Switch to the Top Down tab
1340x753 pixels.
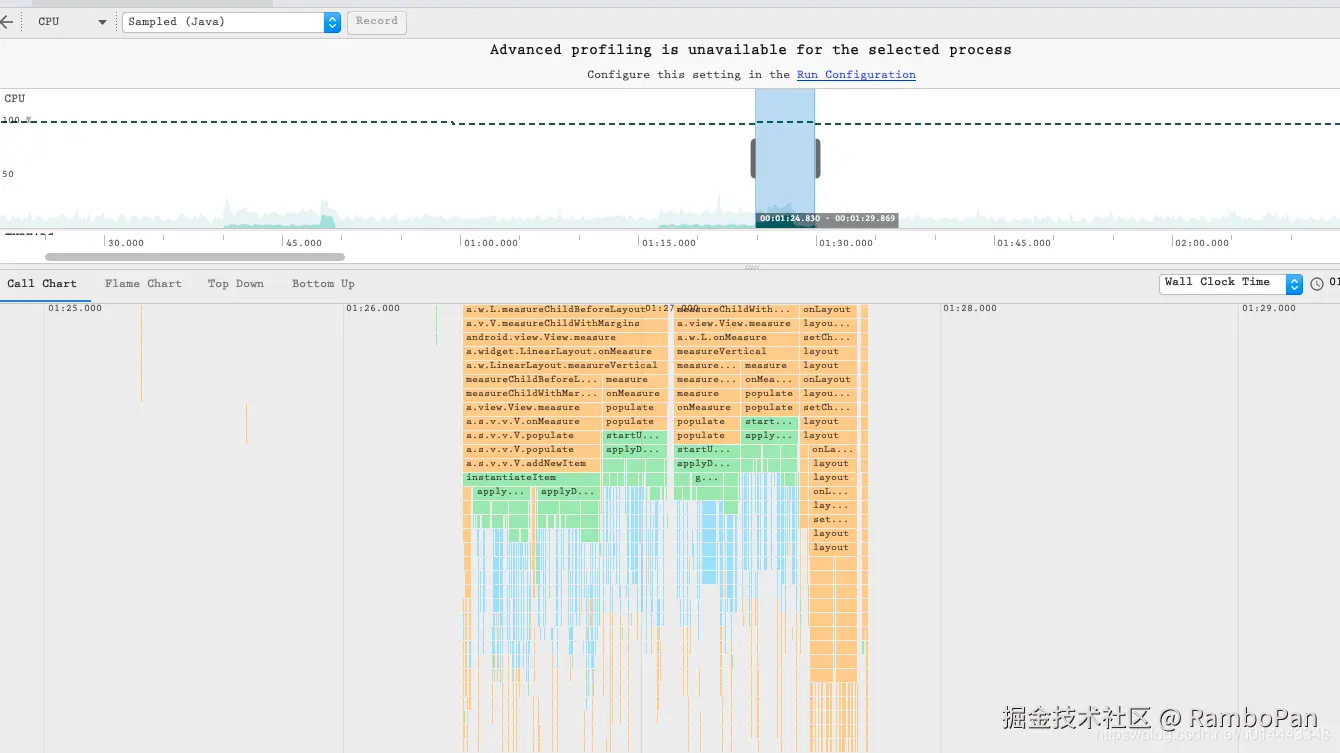[236, 284]
